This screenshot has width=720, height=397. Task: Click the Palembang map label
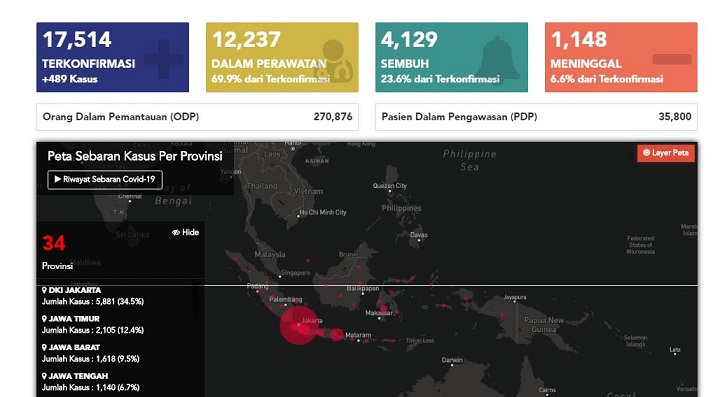click(x=286, y=299)
